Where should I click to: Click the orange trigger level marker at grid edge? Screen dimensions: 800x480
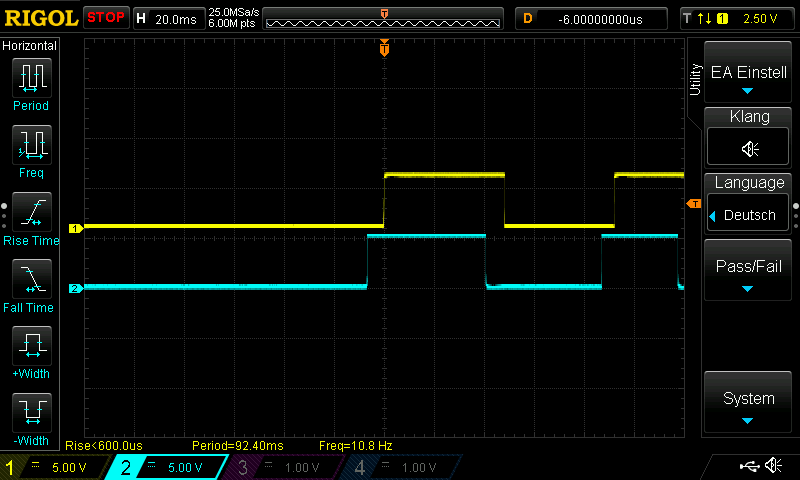click(x=693, y=204)
